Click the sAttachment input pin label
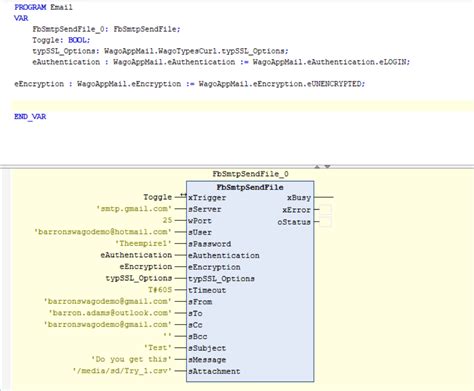This screenshot has height=391, width=474. pos(214,371)
